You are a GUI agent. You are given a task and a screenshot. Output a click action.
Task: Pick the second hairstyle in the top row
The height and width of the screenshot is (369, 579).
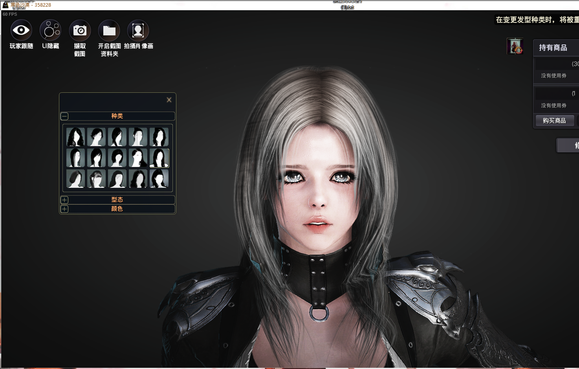[96, 137]
